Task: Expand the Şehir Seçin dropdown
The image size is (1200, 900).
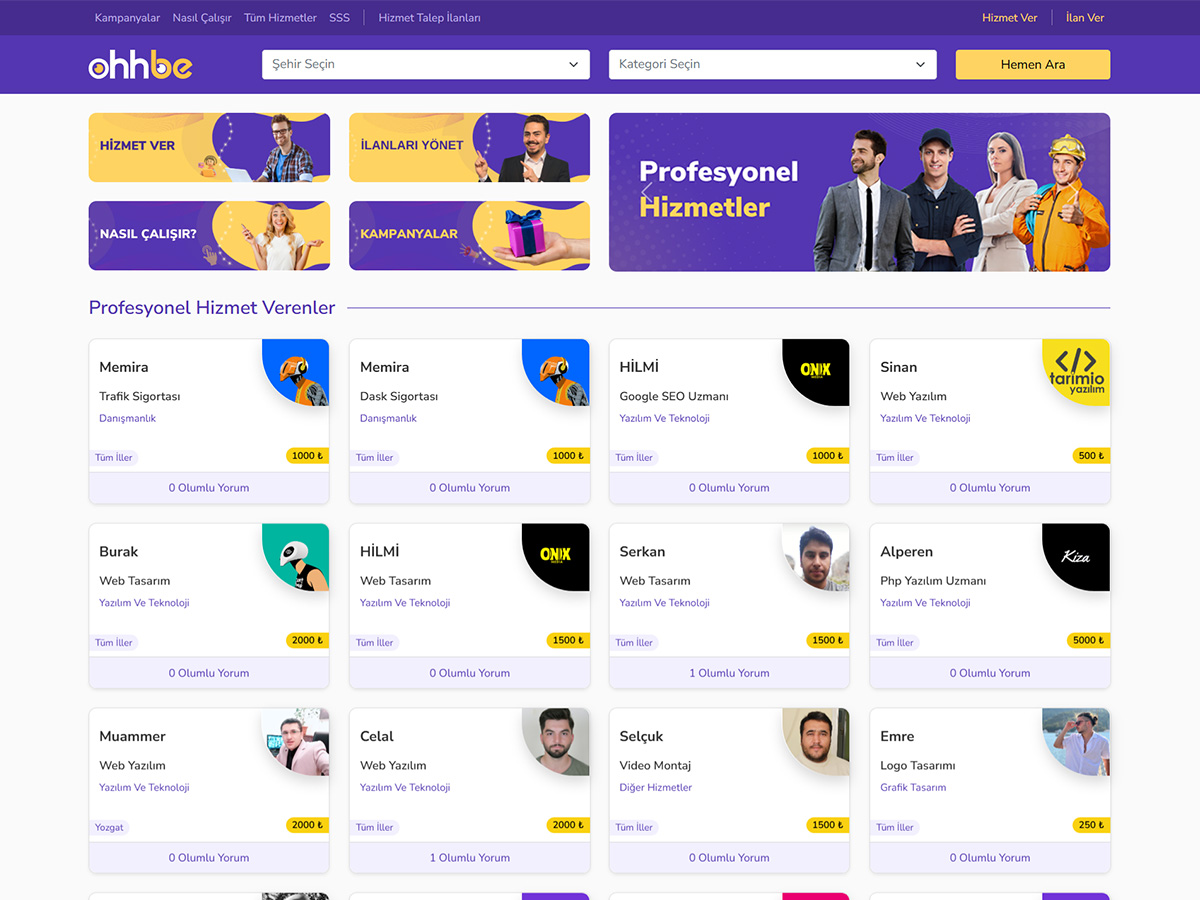Action: (x=425, y=64)
